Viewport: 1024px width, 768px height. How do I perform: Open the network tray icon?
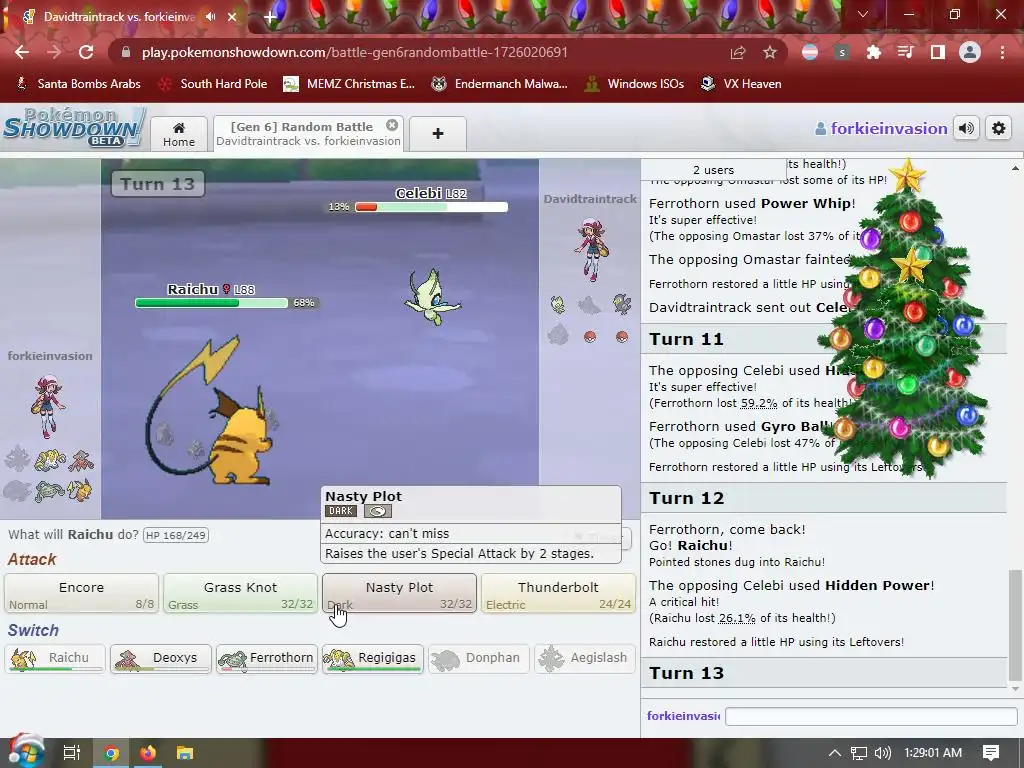[x=859, y=753]
